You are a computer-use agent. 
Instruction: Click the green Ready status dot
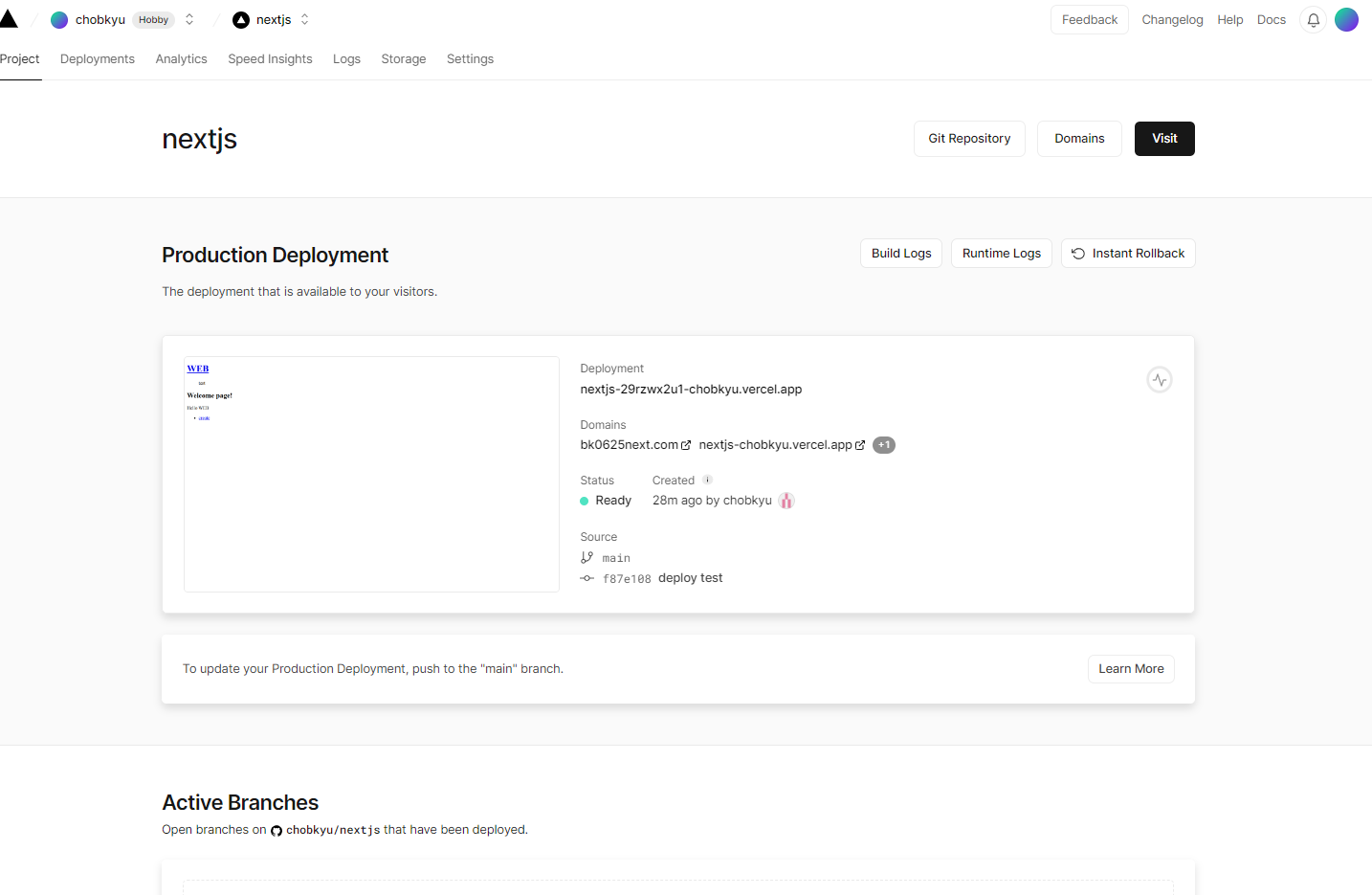(585, 501)
